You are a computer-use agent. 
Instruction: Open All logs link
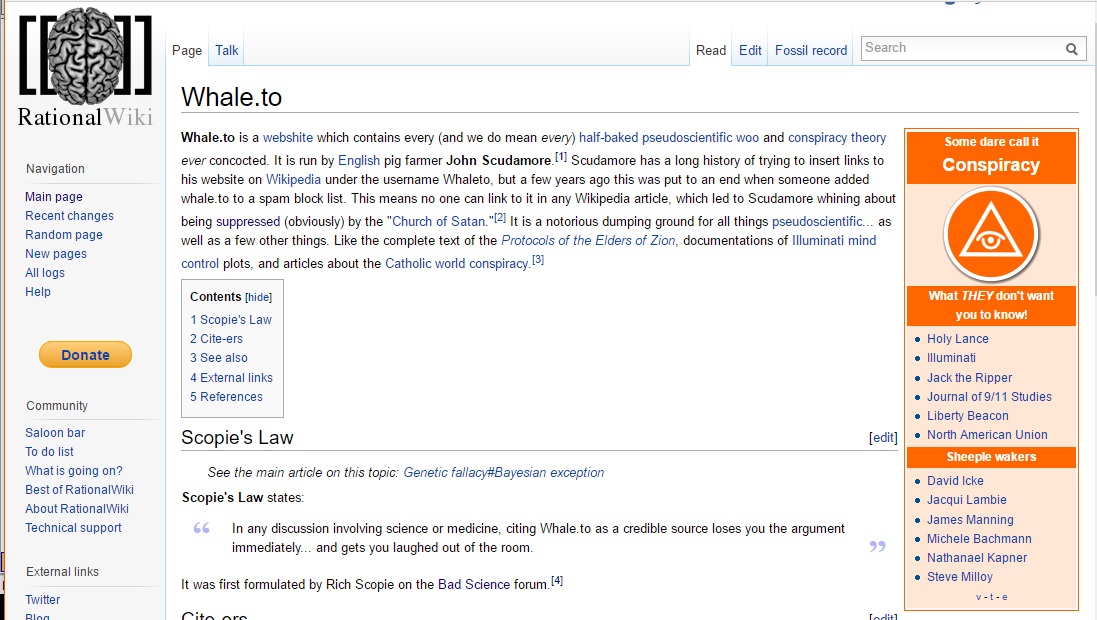pyautogui.click(x=45, y=272)
